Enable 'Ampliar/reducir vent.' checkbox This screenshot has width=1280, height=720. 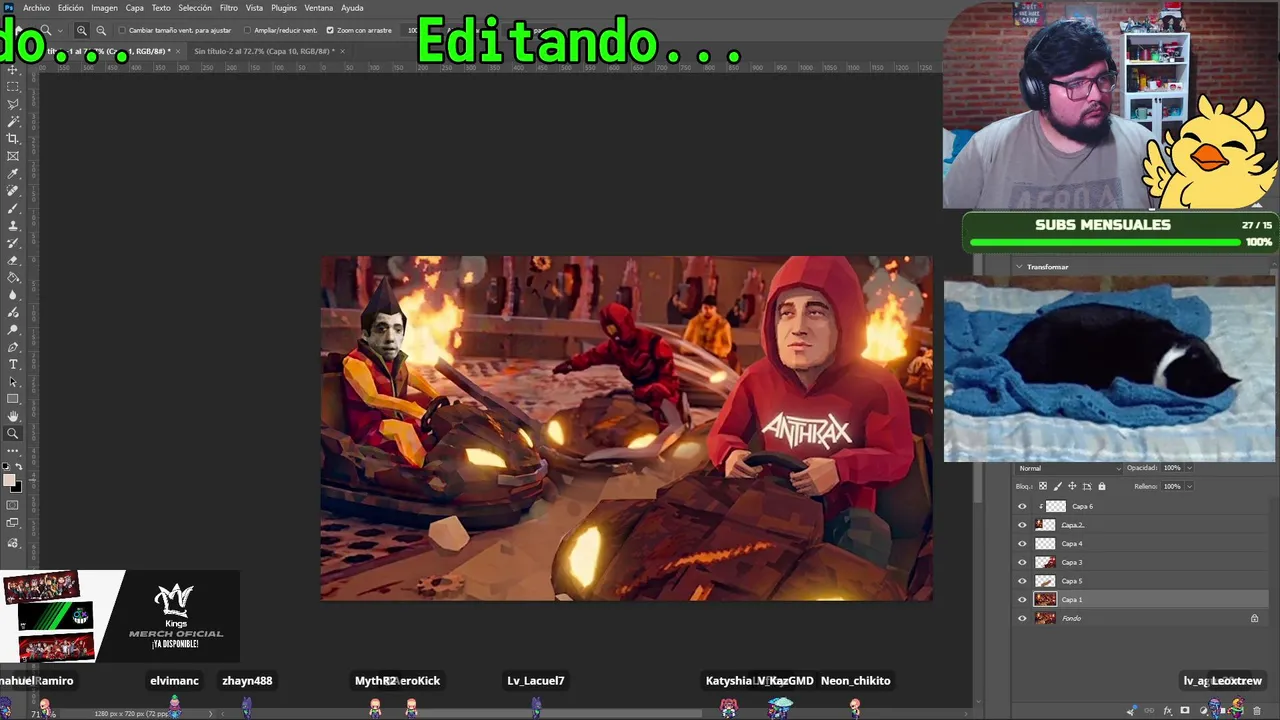pyautogui.click(x=248, y=30)
